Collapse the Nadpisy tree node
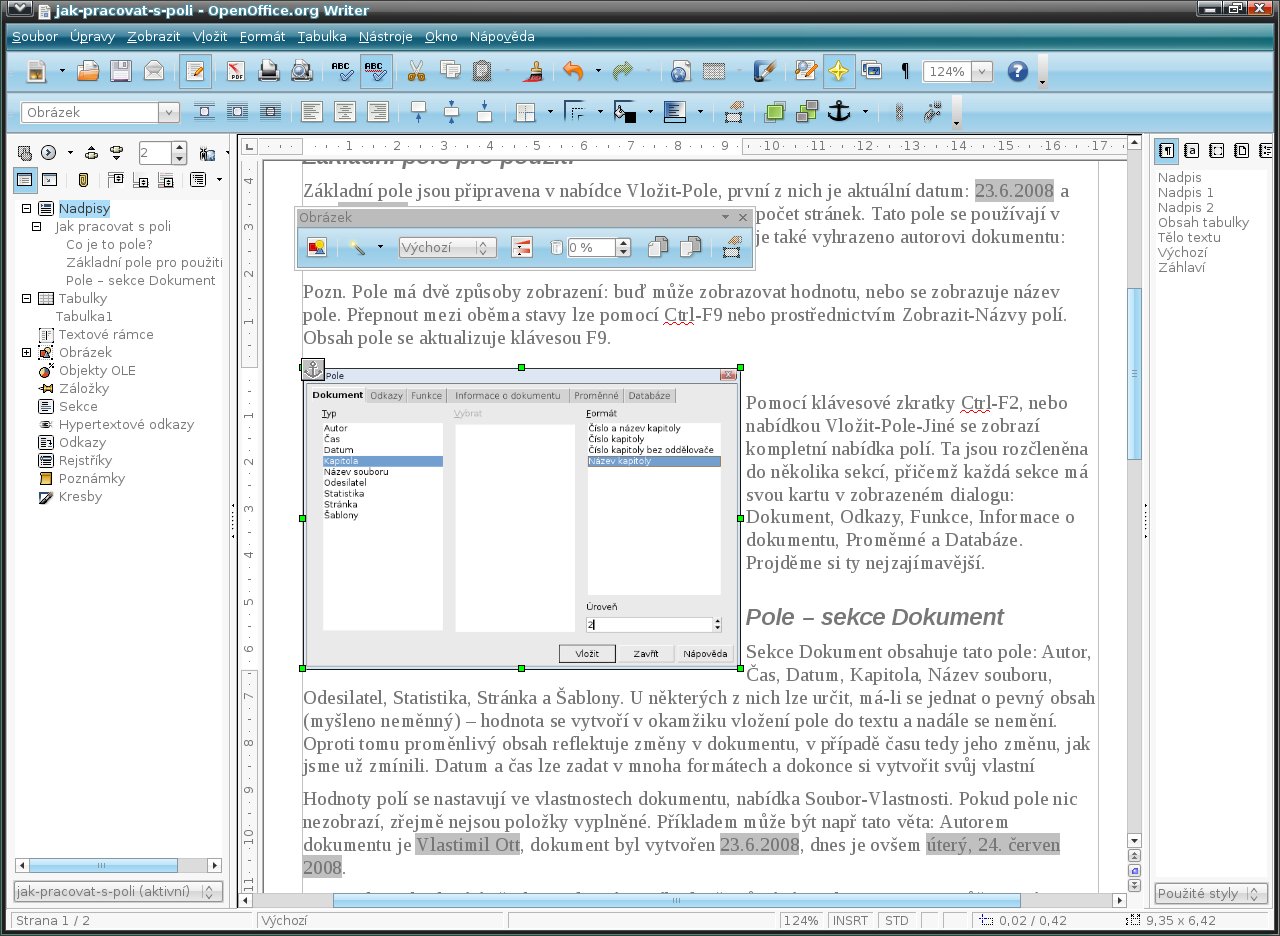Image resolution: width=1280 pixels, height=936 pixels. point(27,209)
